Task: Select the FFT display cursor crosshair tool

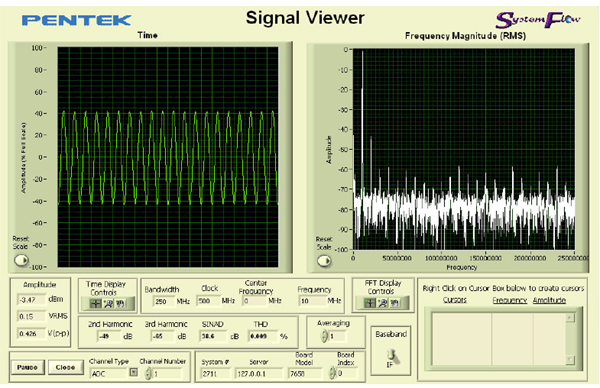Action: coord(370,303)
